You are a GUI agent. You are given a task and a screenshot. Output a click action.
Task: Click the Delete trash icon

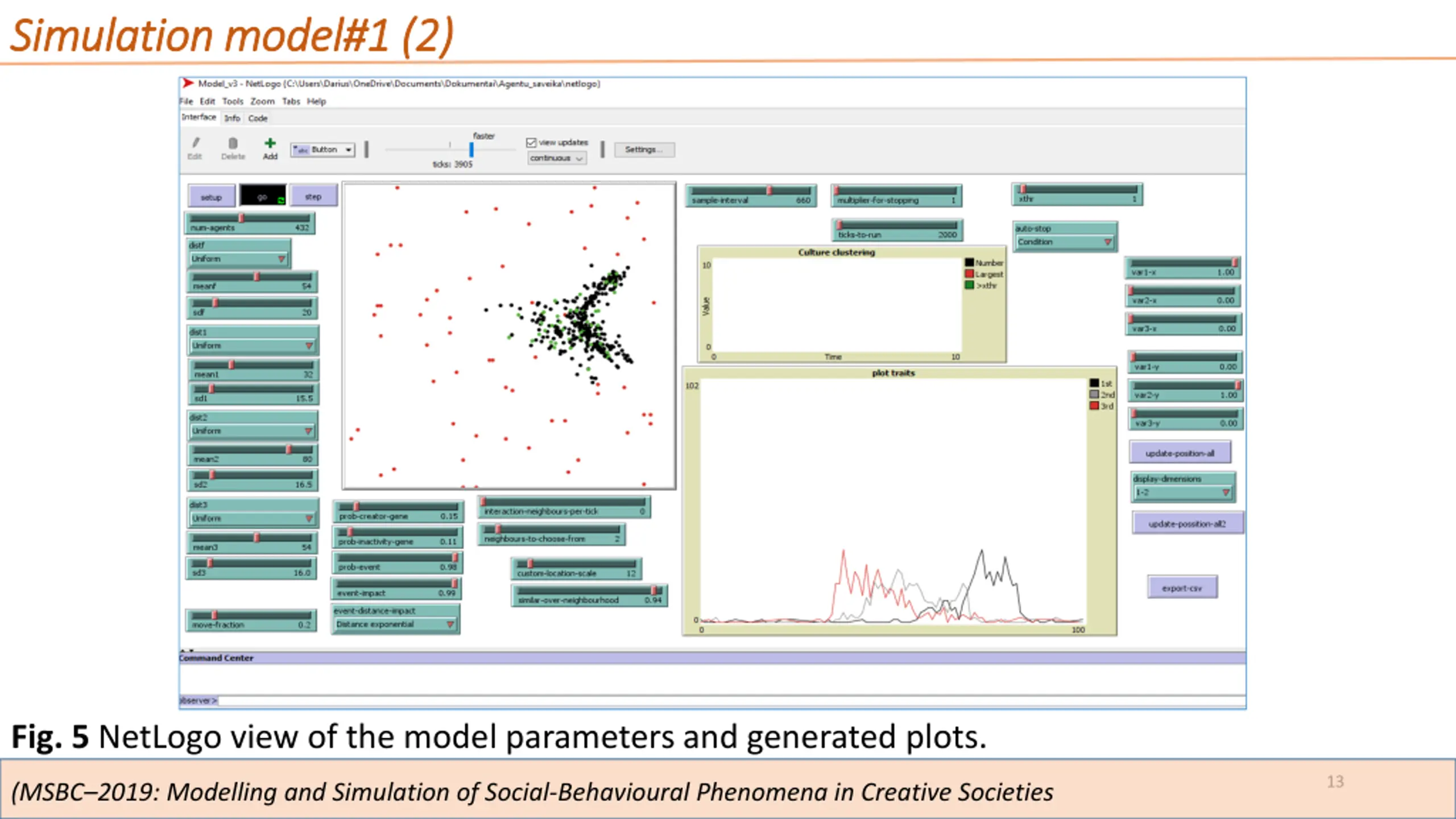(233, 143)
